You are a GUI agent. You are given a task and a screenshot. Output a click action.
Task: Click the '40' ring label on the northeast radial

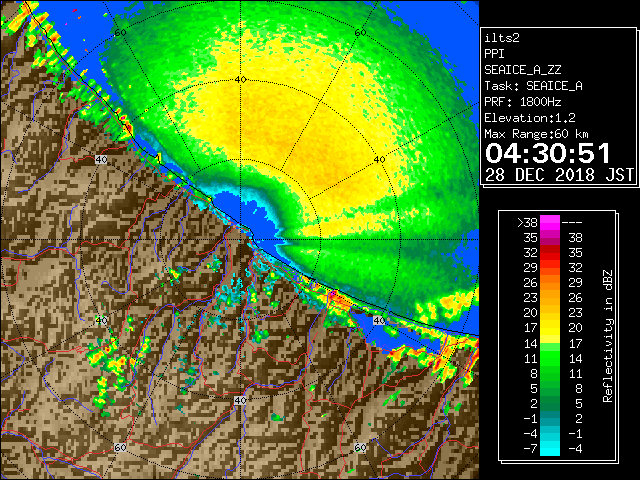pos(380,160)
